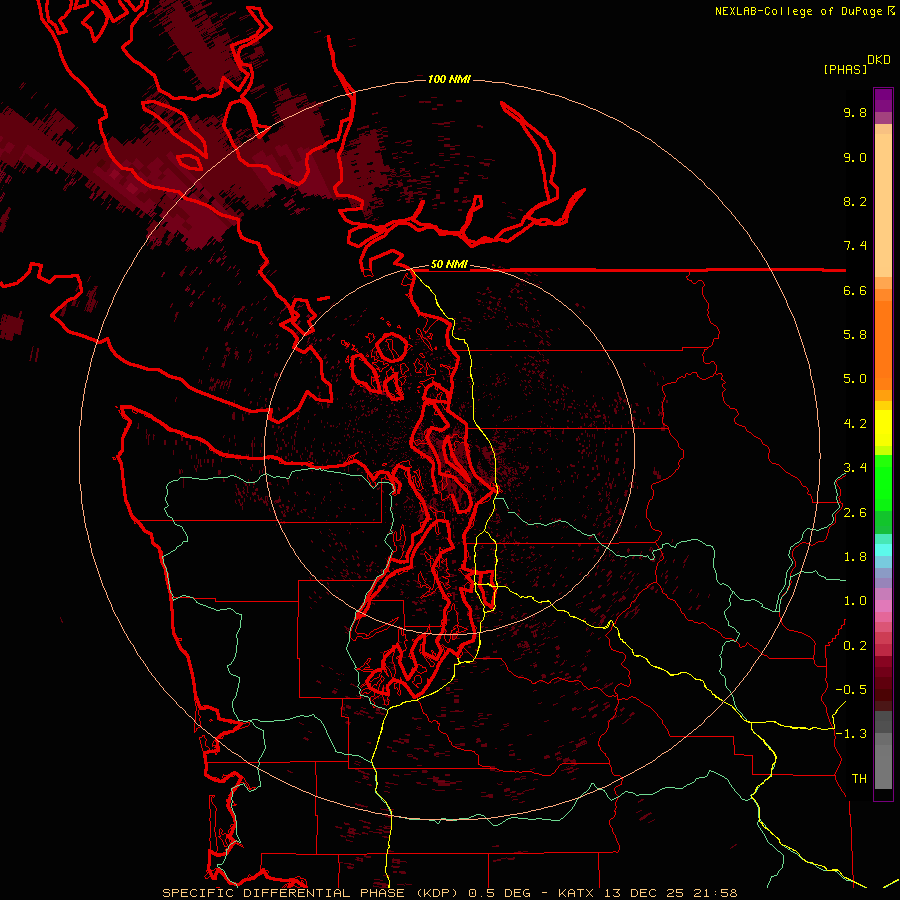Click the 1.0 scale value

tap(855, 602)
